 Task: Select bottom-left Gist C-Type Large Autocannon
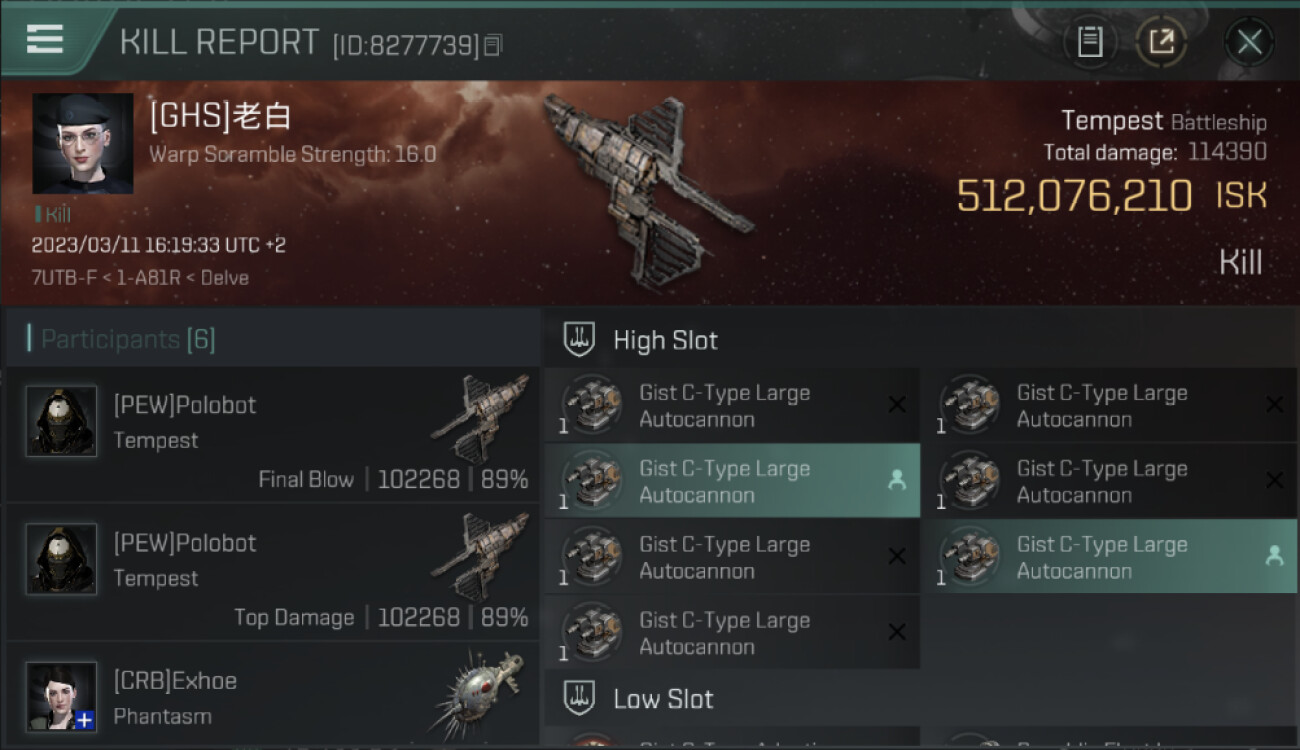(732, 632)
